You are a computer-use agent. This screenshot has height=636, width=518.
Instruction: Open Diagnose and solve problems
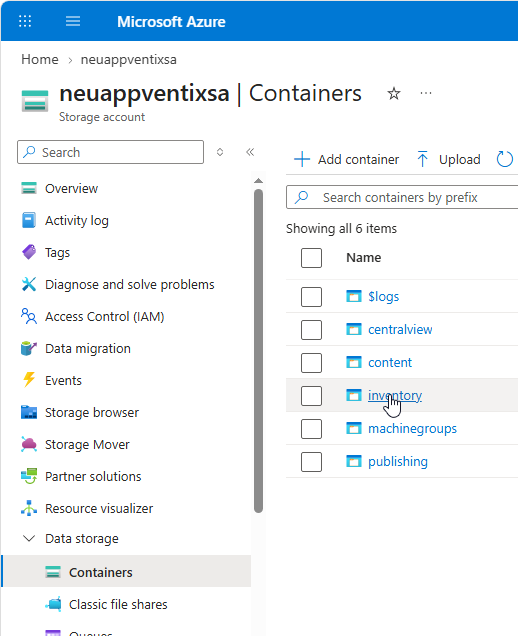pyautogui.click(x=129, y=285)
